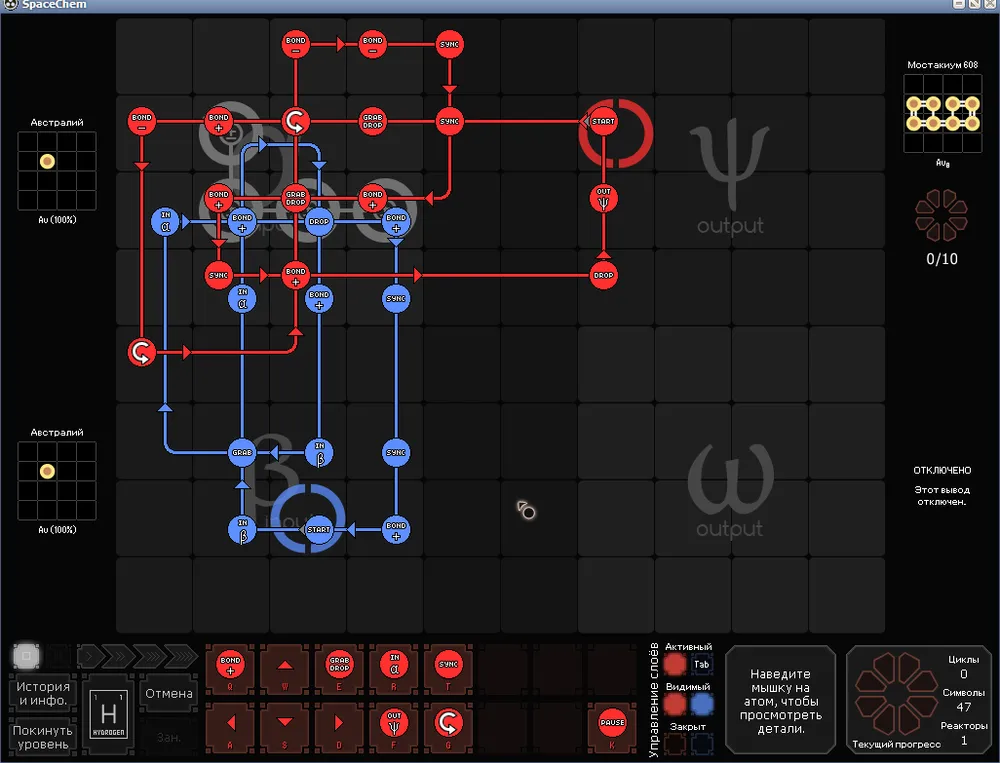Stop the simulation with the square button
This screenshot has width=1000, height=763.
pyautogui.click(x=26, y=655)
